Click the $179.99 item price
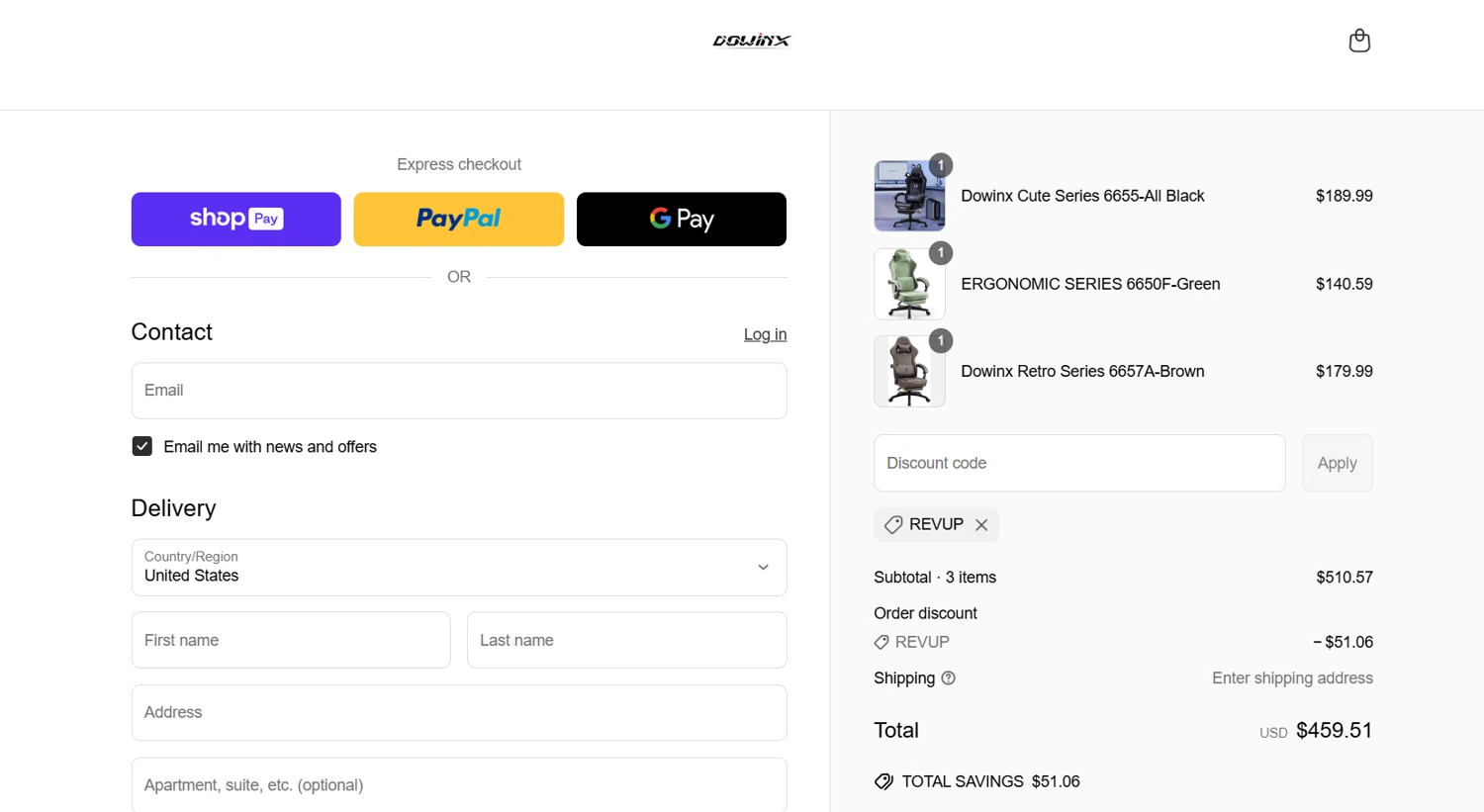Image resolution: width=1484 pixels, height=812 pixels. (x=1344, y=372)
